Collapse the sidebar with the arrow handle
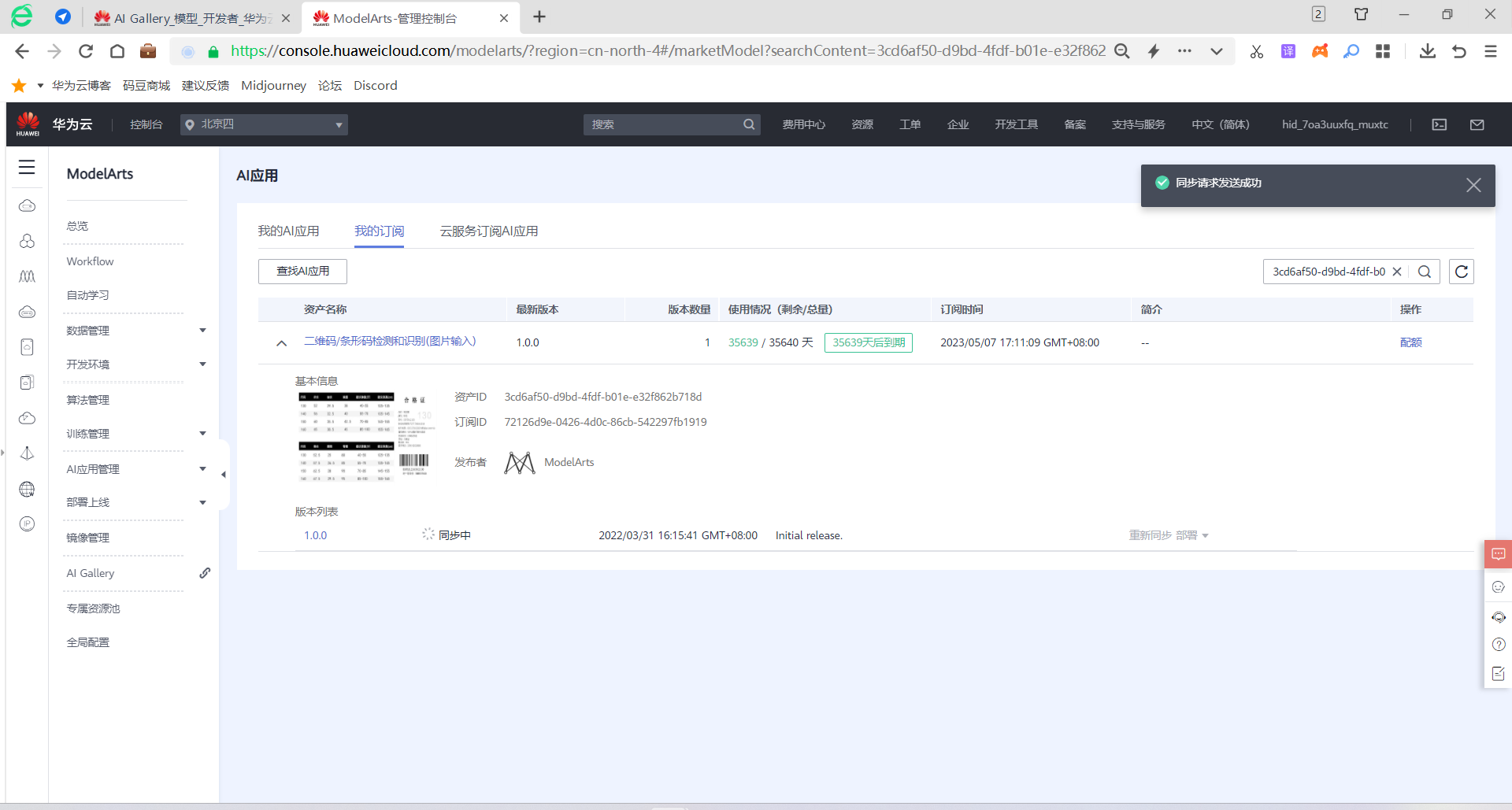 pos(224,475)
